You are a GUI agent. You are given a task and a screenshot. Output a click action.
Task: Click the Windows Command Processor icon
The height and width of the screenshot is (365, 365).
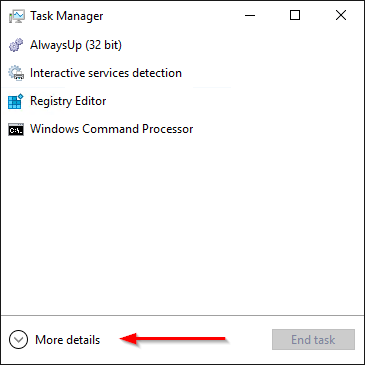(16, 129)
